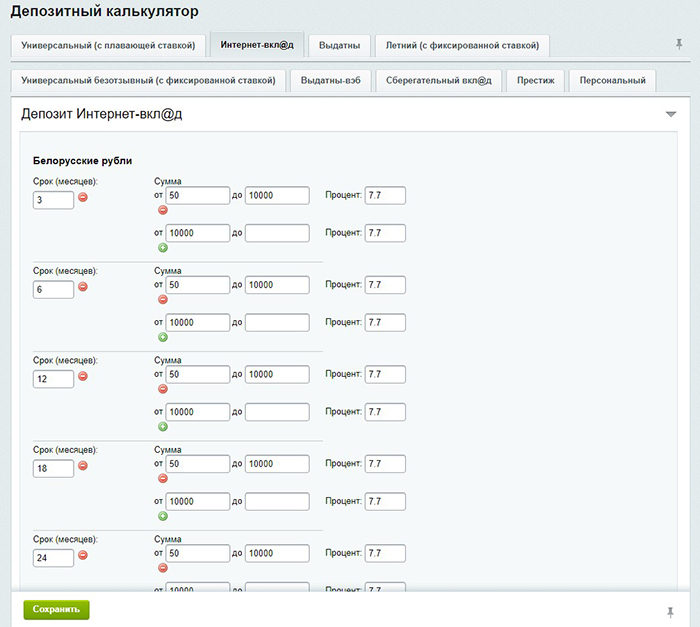Switch to the Выдатны tab
The height and width of the screenshot is (627, 700).
coord(340,46)
